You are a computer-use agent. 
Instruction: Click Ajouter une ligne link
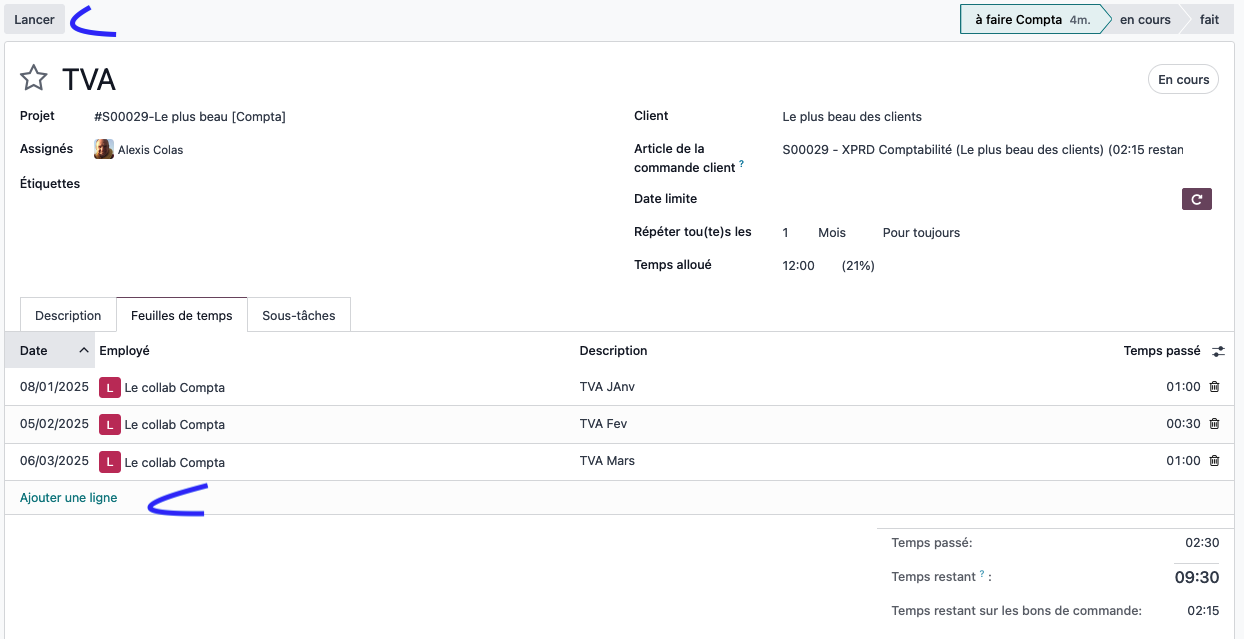pyautogui.click(x=68, y=498)
